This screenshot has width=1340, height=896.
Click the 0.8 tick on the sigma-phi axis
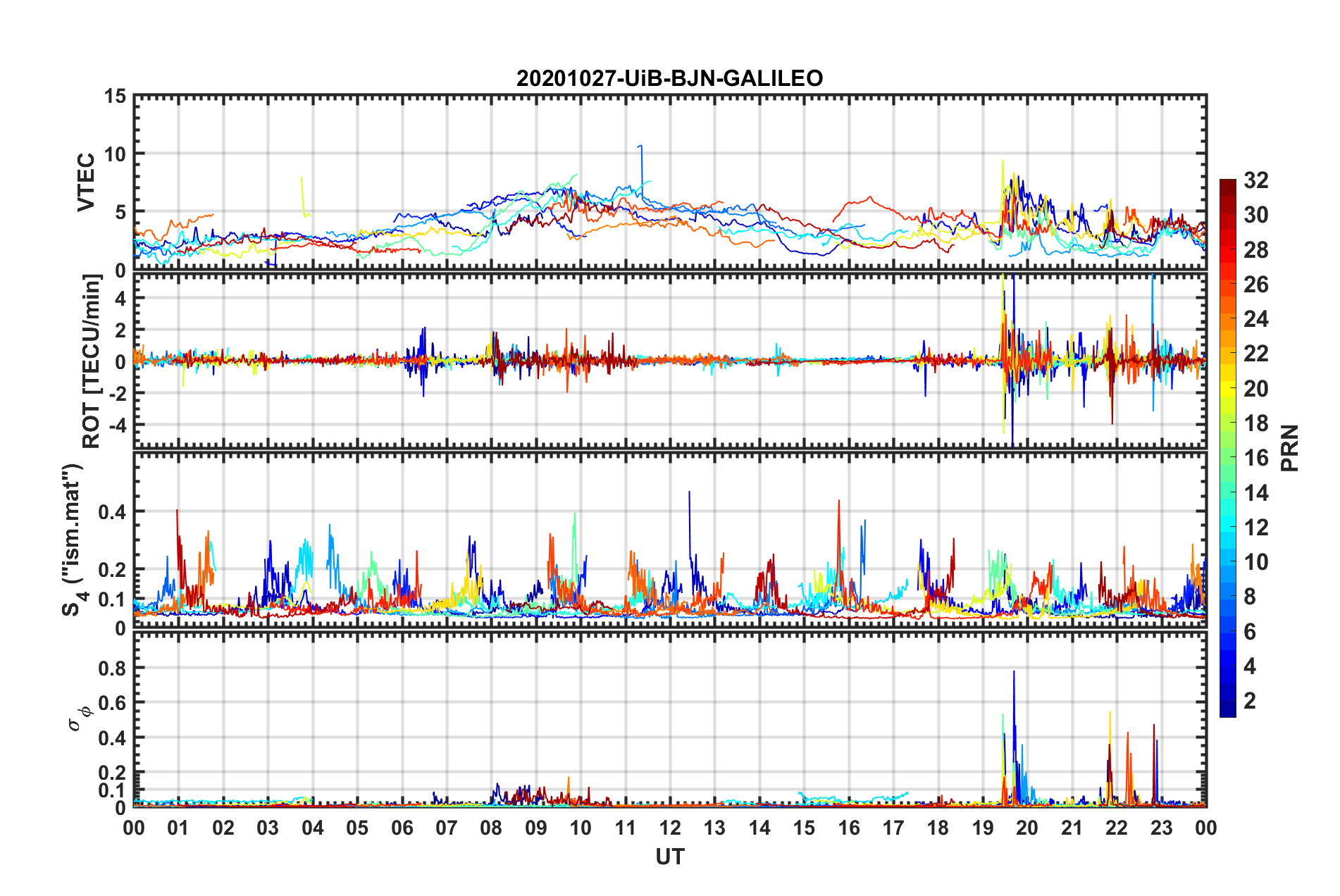pyautogui.click(x=111, y=668)
